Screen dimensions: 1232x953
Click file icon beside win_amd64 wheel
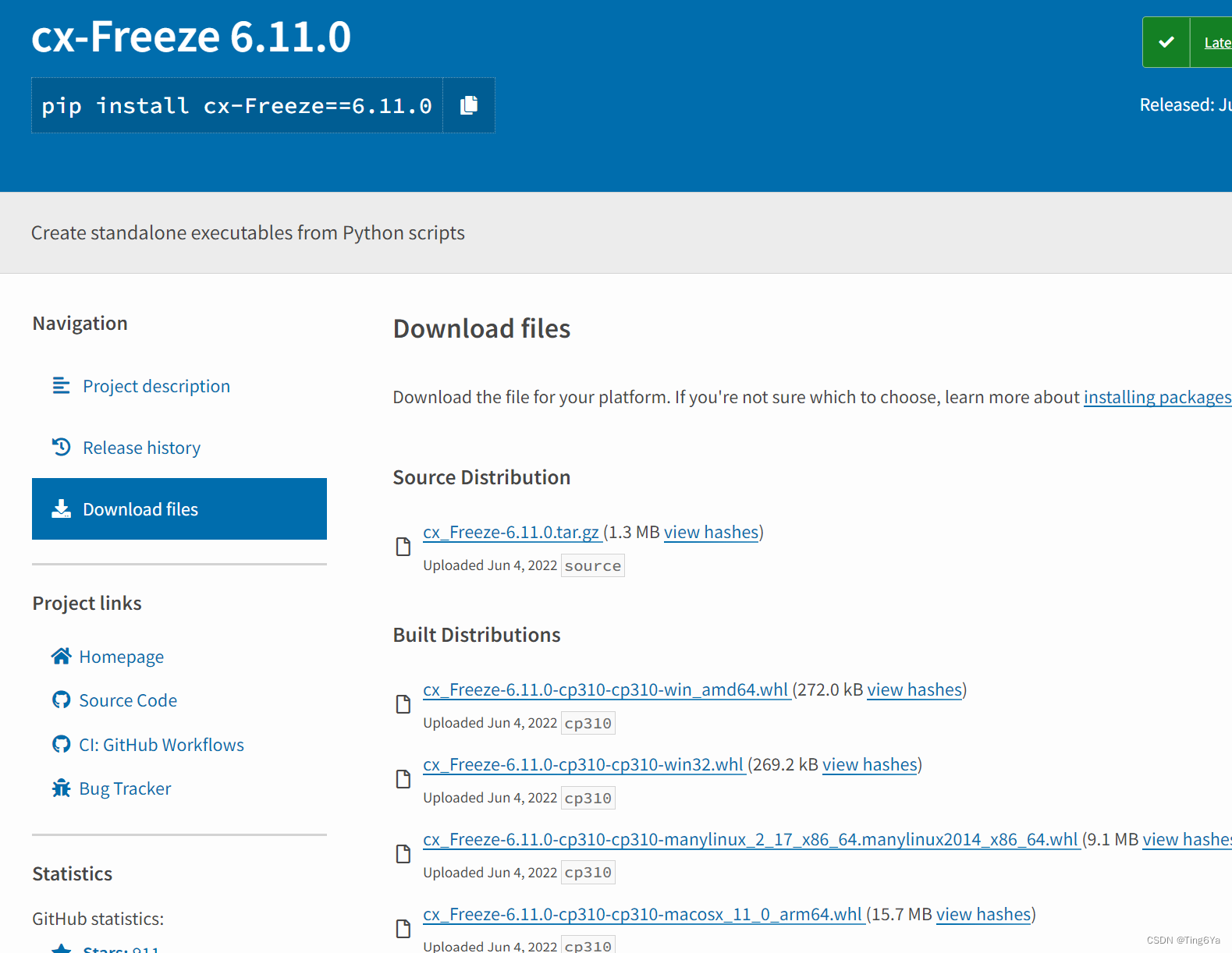(403, 704)
